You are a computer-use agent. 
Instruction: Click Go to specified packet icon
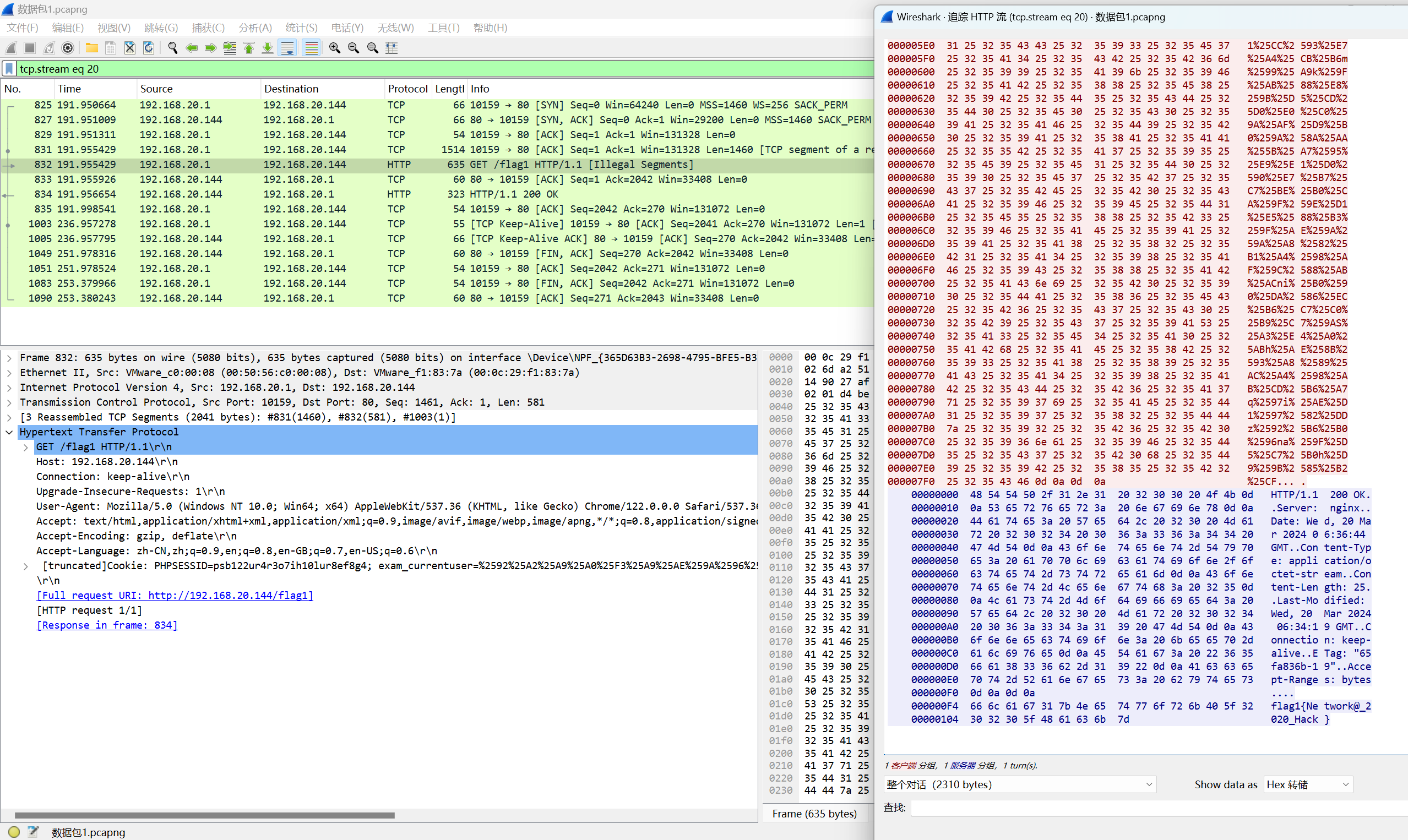[230, 48]
